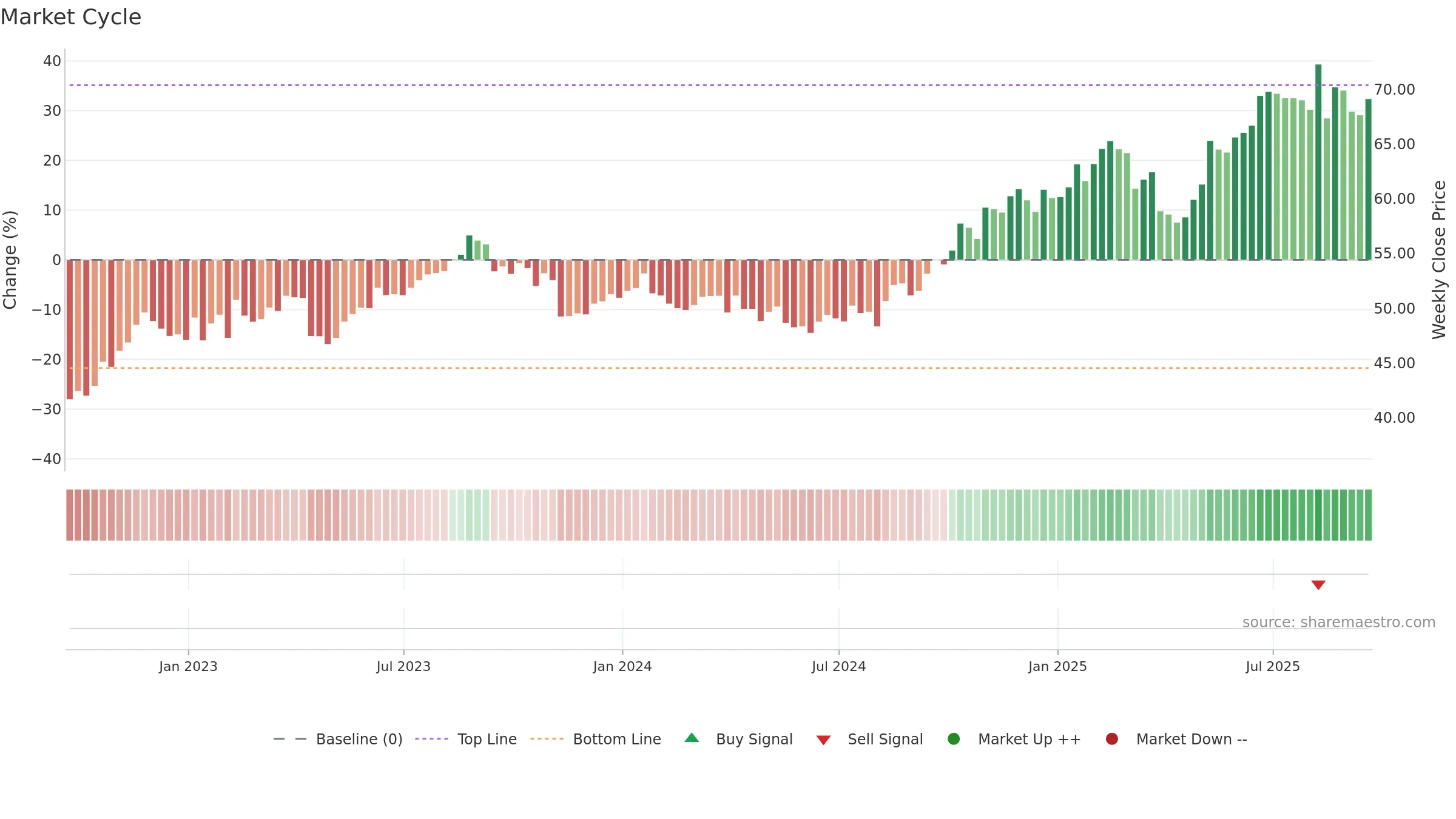The image size is (1456, 819).
Task: Click the 'Change (%)' left axis title
Action: pos(10,260)
